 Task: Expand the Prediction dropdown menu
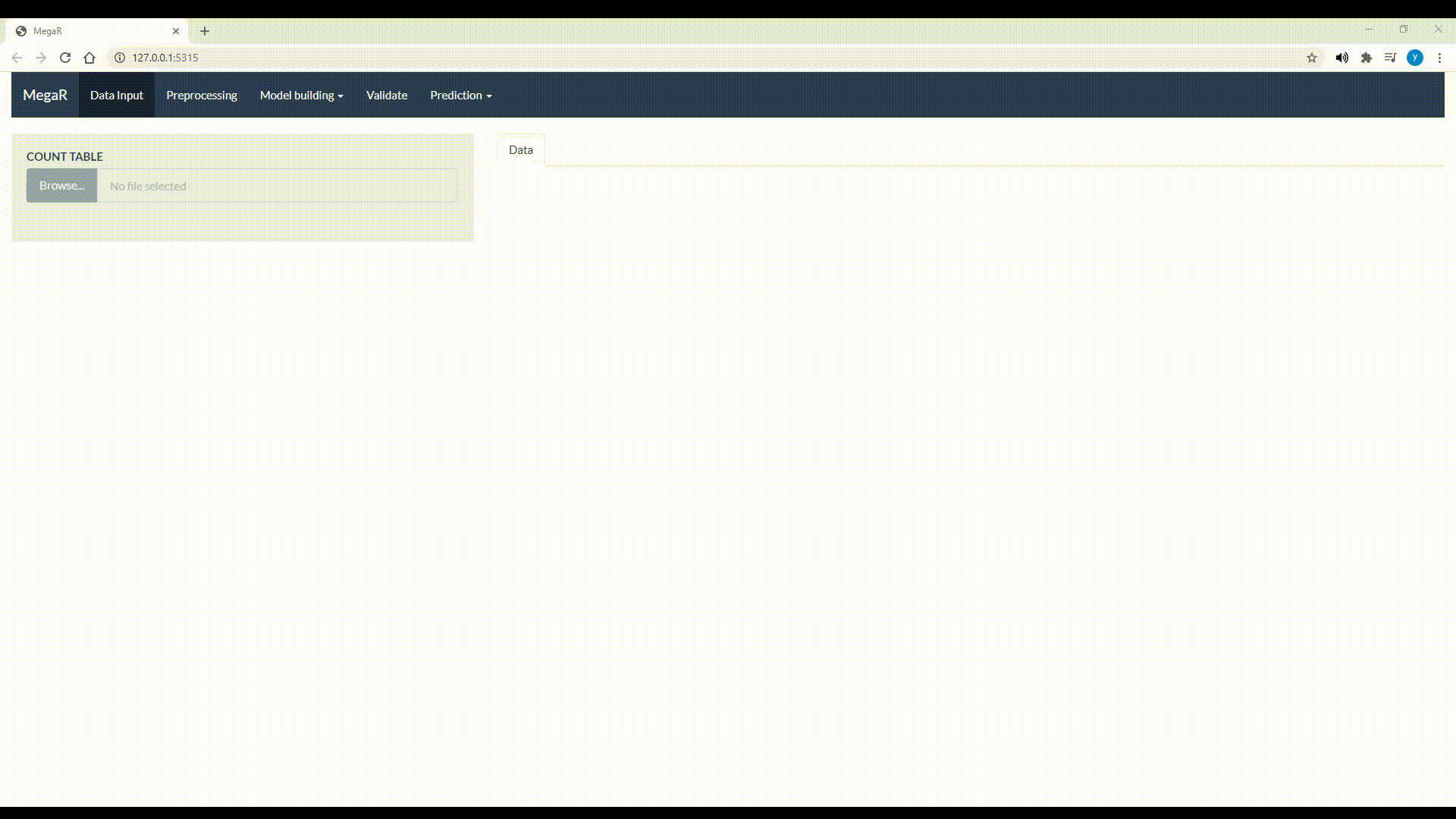click(x=460, y=95)
